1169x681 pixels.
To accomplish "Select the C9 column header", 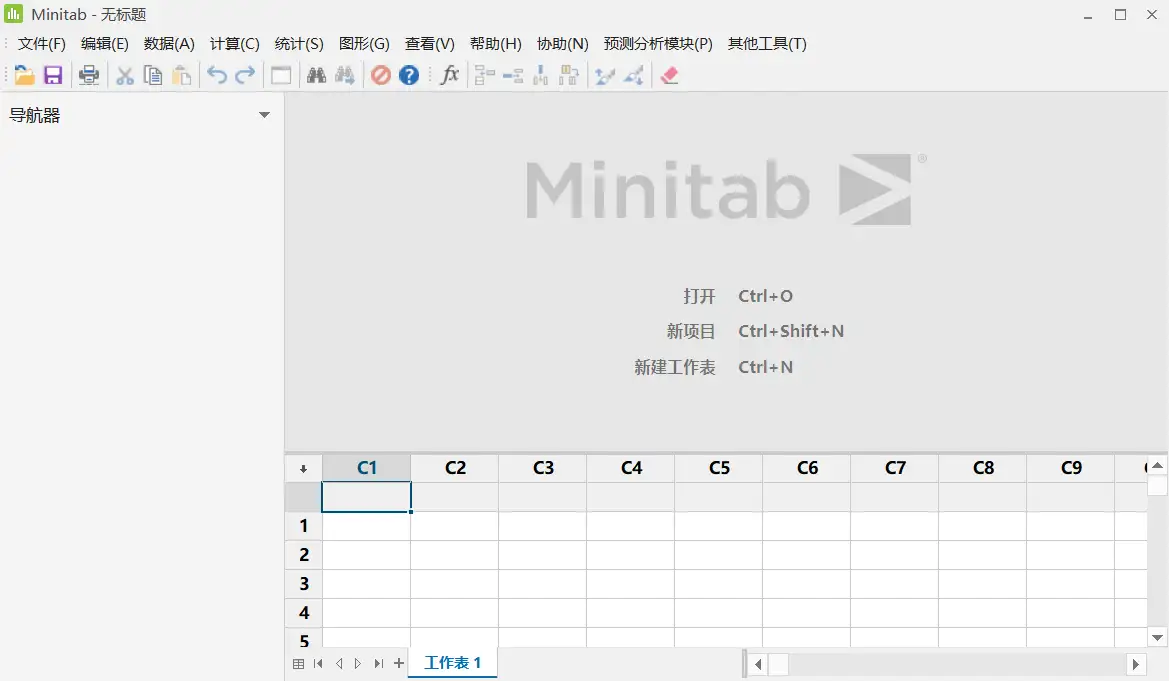I will [1071, 468].
